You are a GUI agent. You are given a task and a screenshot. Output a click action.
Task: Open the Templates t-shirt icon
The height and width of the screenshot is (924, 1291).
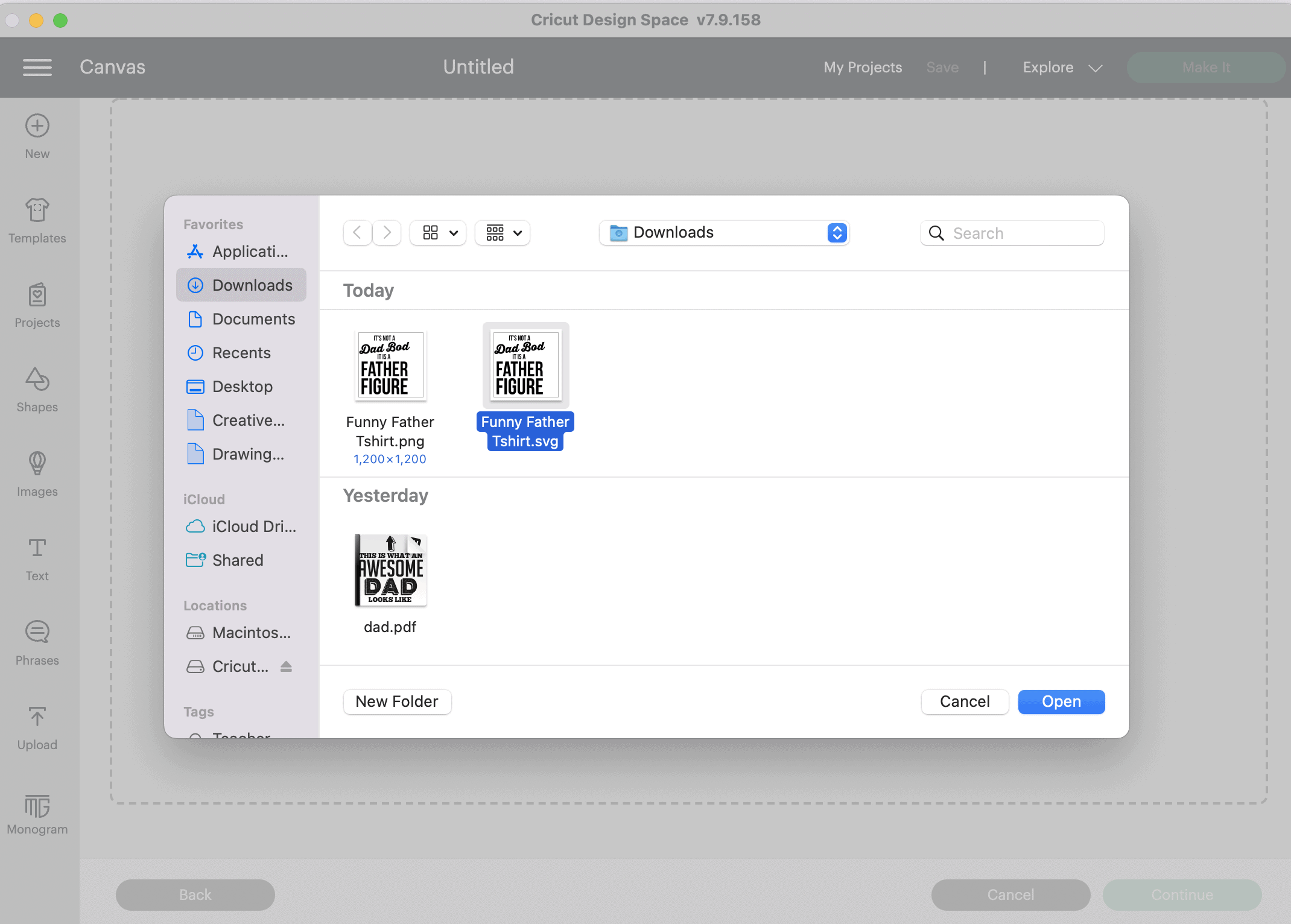tap(37, 210)
